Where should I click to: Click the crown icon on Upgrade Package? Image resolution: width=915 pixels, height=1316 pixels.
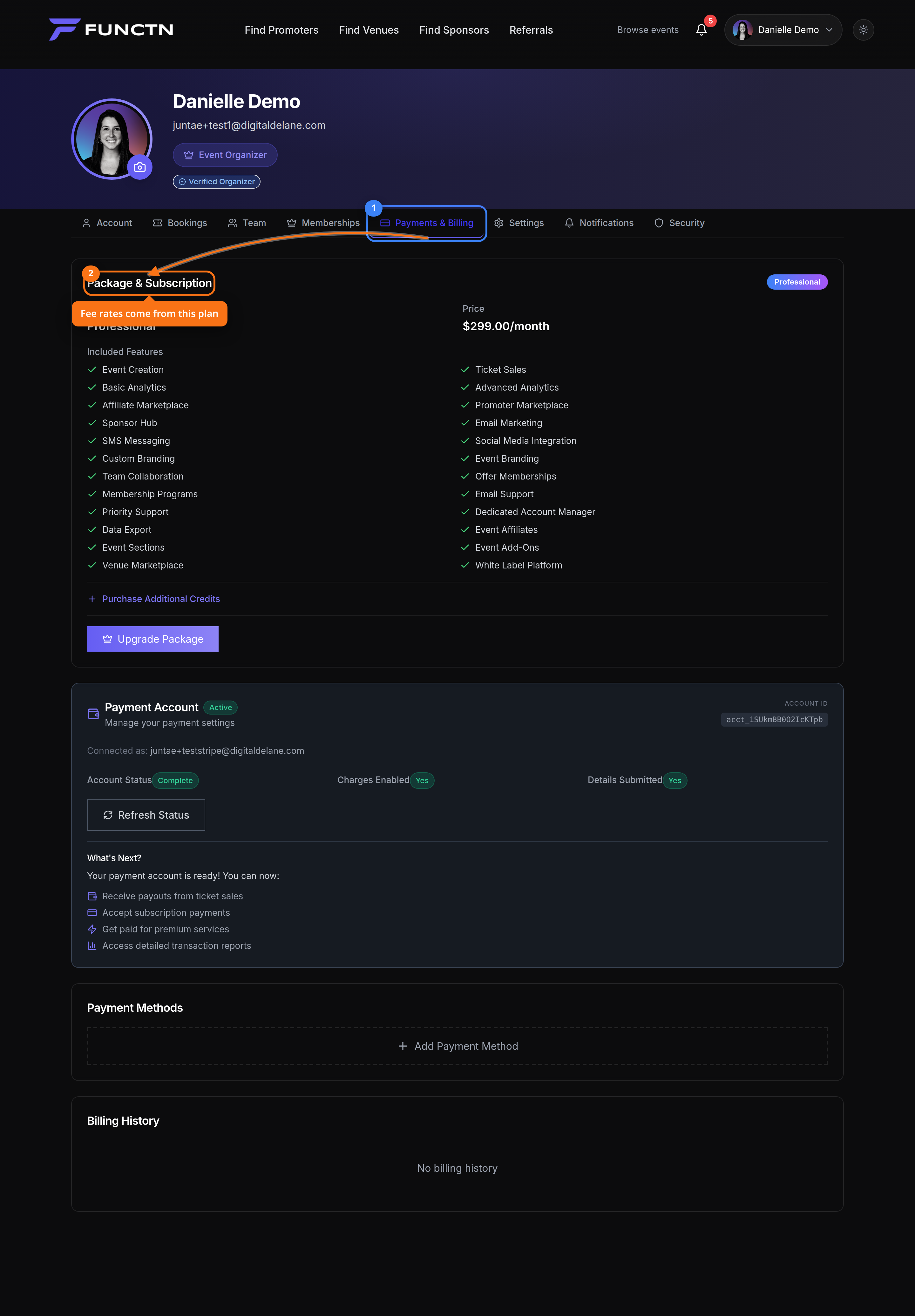click(107, 639)
